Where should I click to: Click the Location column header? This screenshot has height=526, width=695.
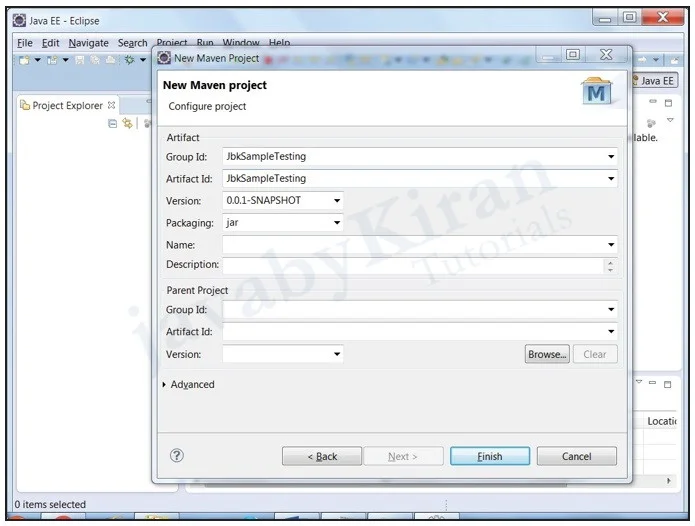pos(661,421)
